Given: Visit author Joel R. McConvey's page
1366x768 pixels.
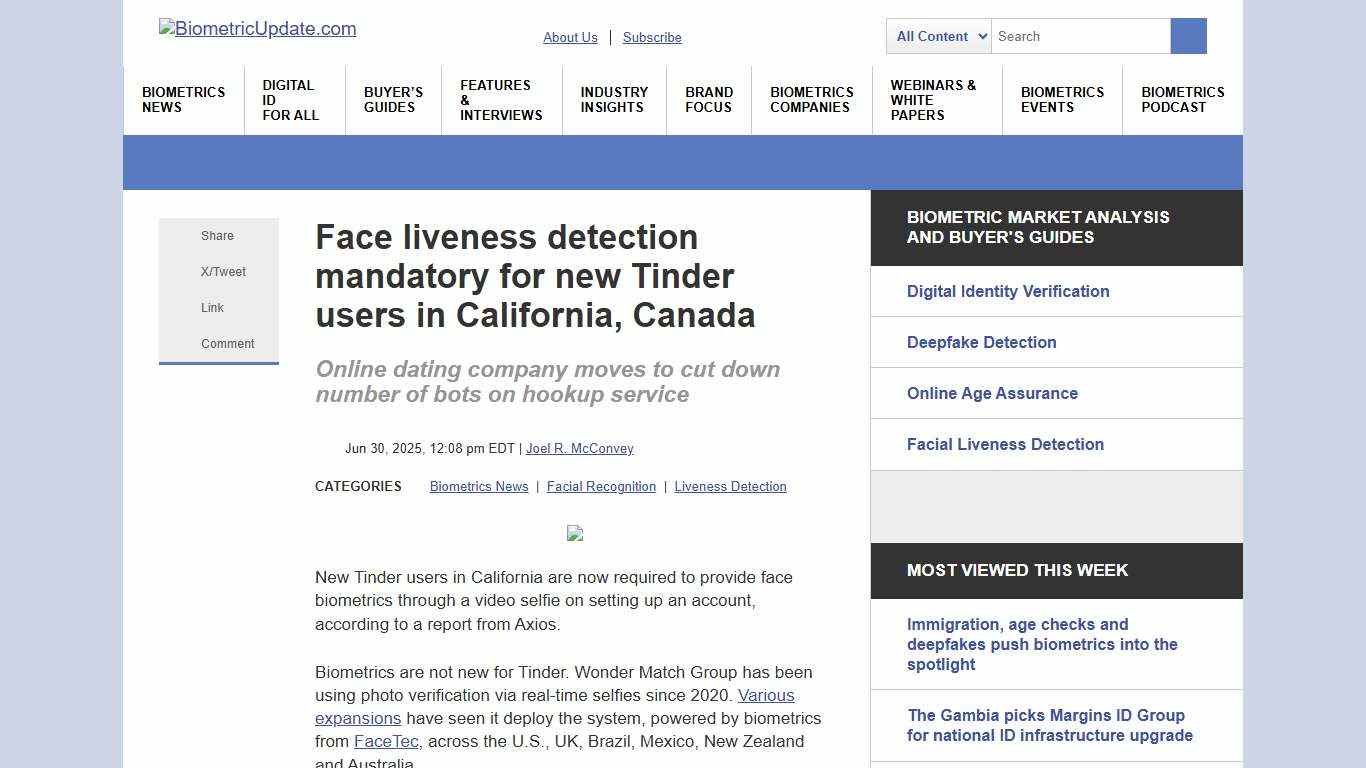Looking at the screenshot, I should pyautogui.click(x=580, y=448).
